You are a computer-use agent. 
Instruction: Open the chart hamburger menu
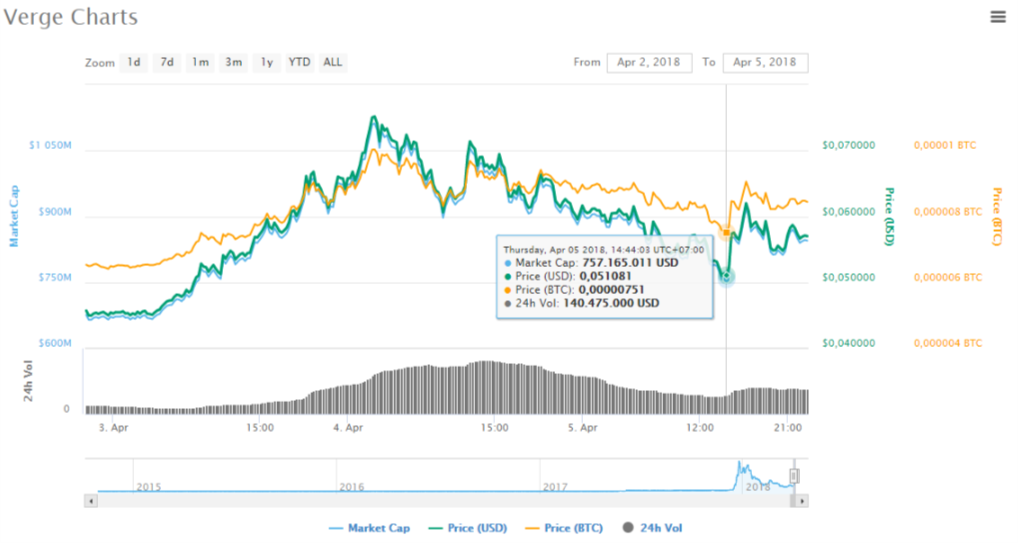coord(997,17)
